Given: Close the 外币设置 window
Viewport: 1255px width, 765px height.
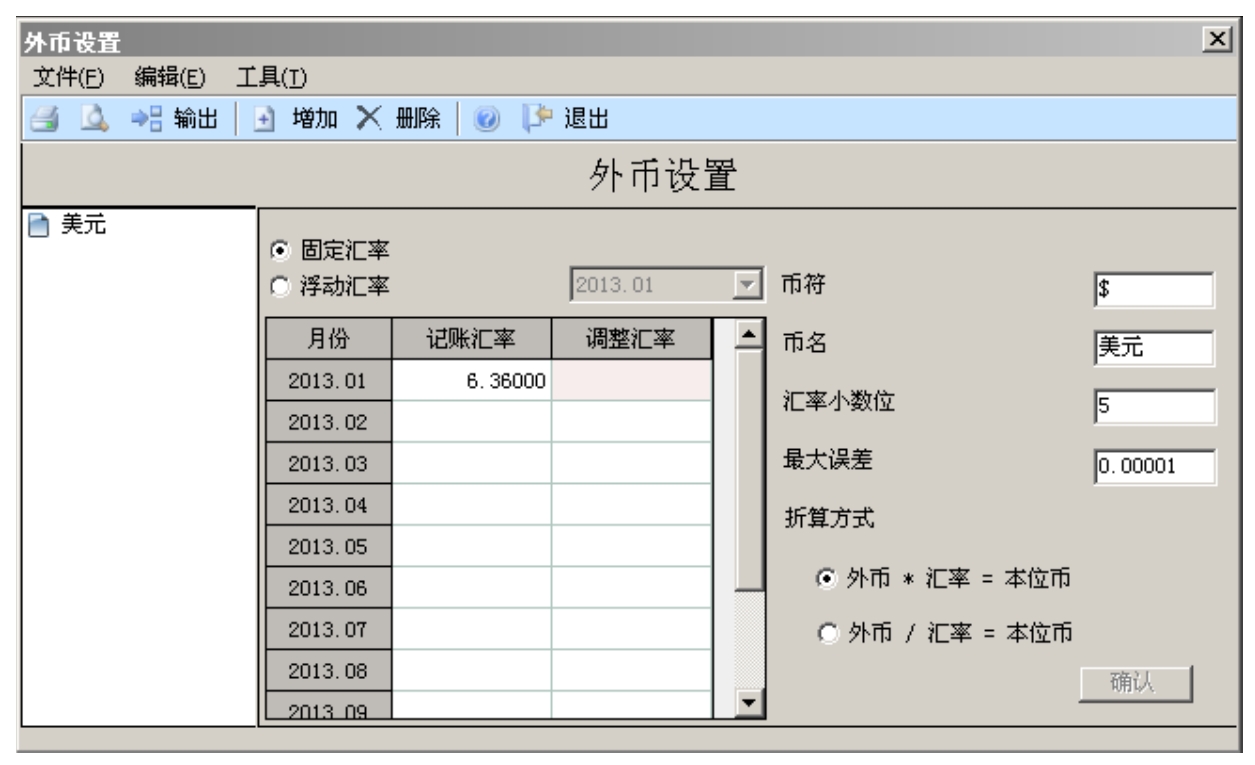Looking at the screenshot, I should point(1216,39).
